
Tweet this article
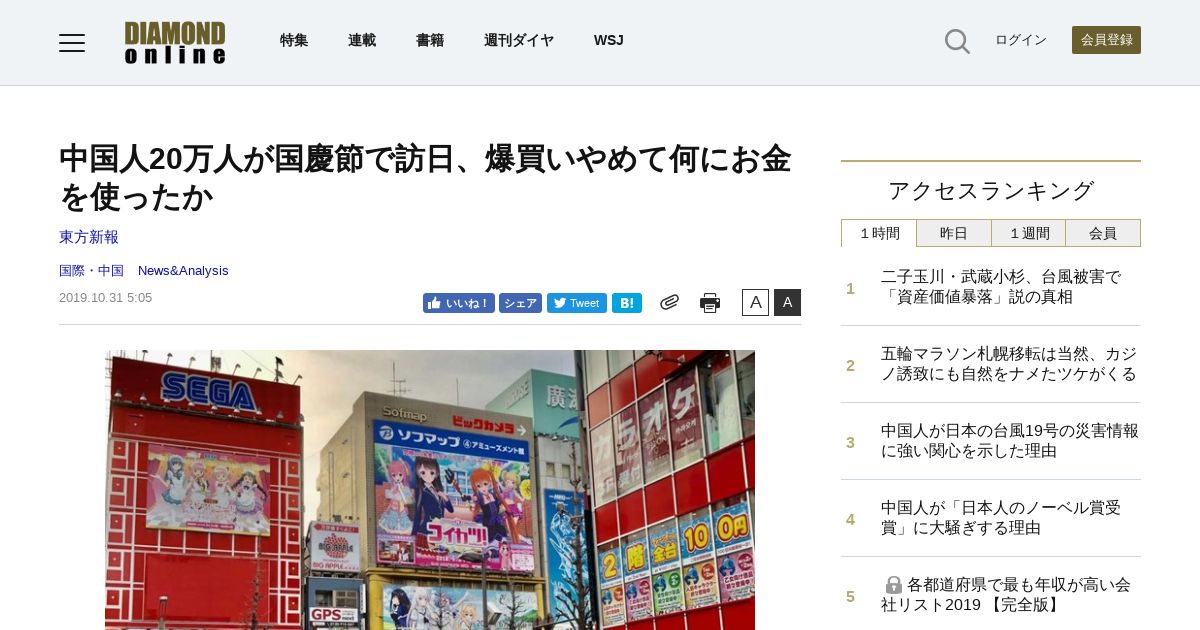[x=577, y=303]
